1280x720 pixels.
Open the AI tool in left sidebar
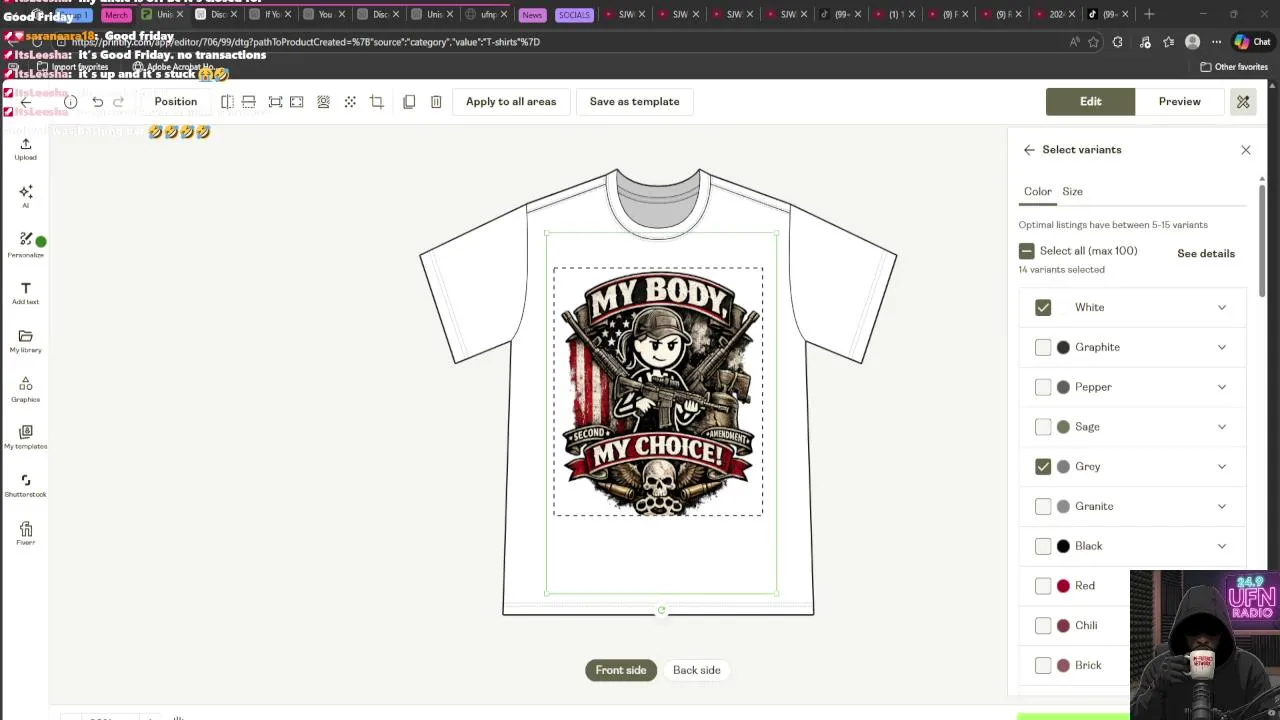click(25, 196)
